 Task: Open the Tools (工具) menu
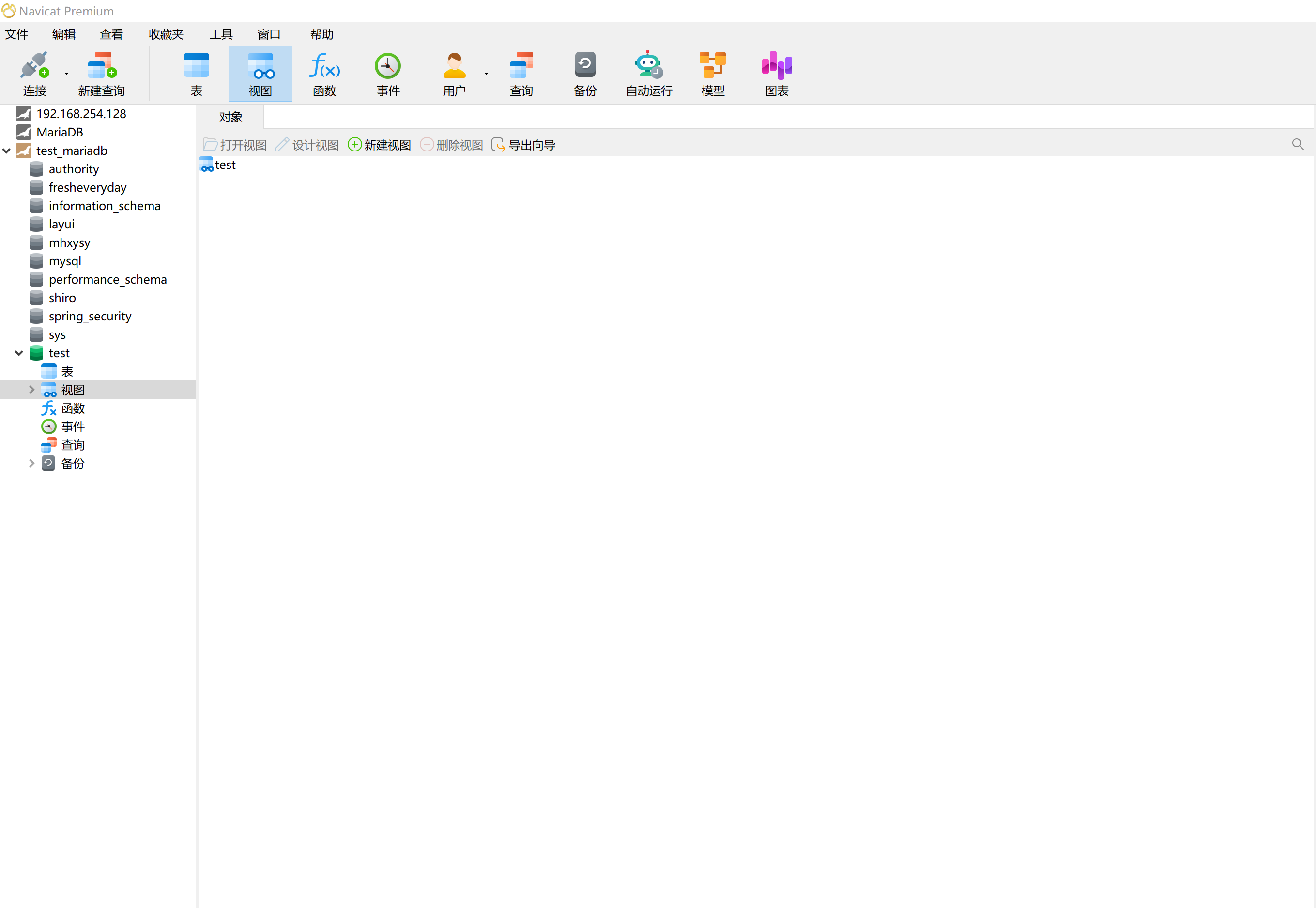click(x=221, y=34)
